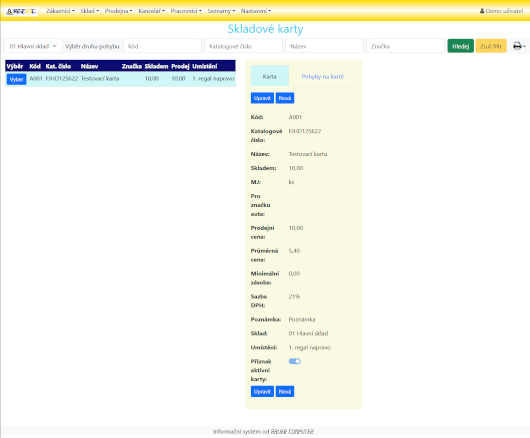Click the green Hledej button

(460, 46)
